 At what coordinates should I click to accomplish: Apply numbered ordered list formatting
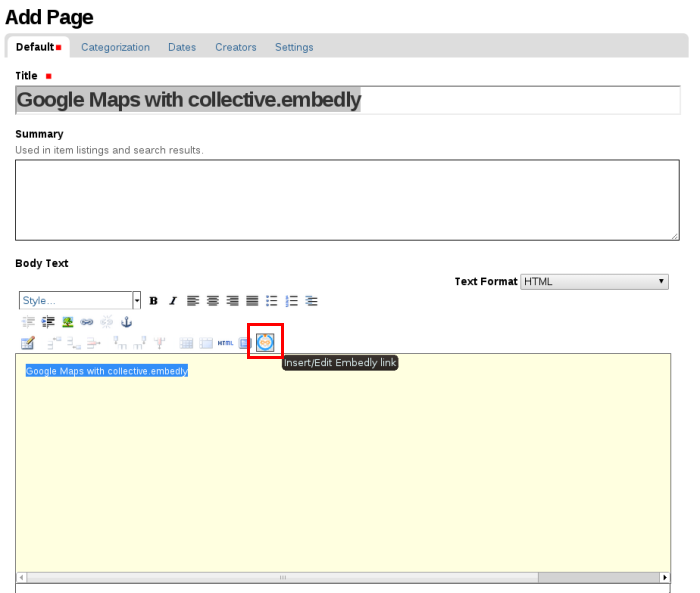pos(291,301)
